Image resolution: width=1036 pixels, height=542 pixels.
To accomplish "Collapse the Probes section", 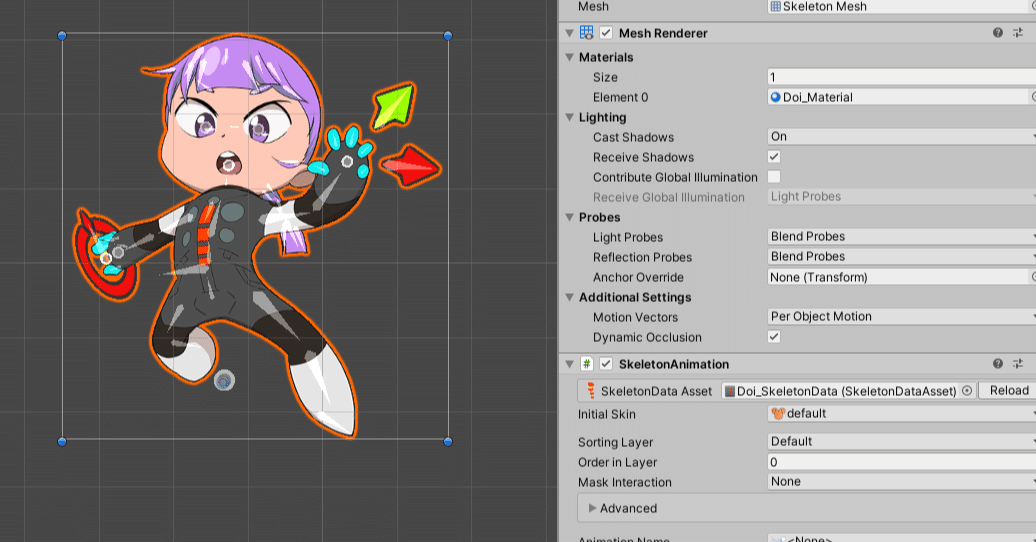I will tap(570, 217).
